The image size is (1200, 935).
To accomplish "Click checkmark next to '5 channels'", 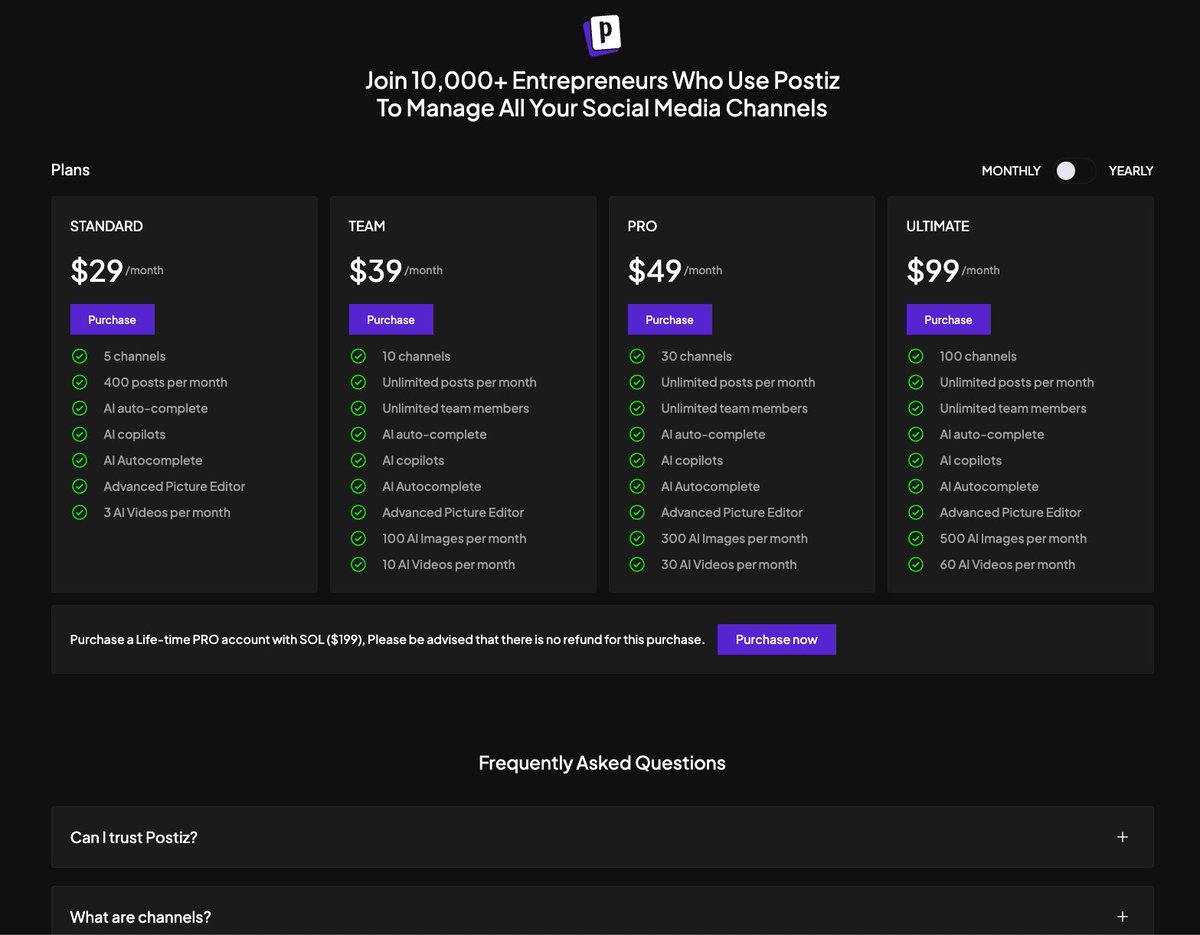I will 80,356.
